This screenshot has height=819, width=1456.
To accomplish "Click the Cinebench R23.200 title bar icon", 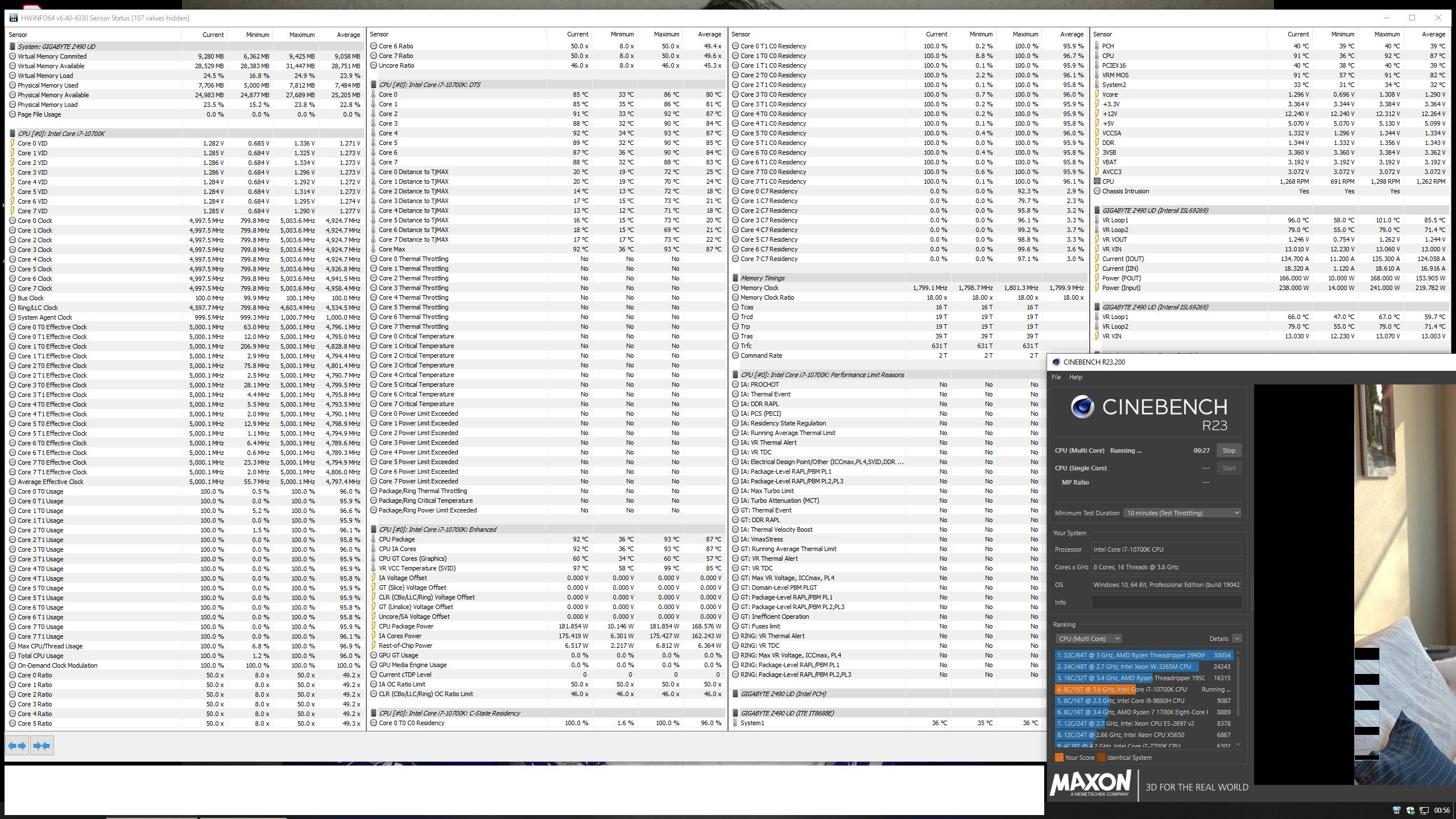I will 1056,362.
